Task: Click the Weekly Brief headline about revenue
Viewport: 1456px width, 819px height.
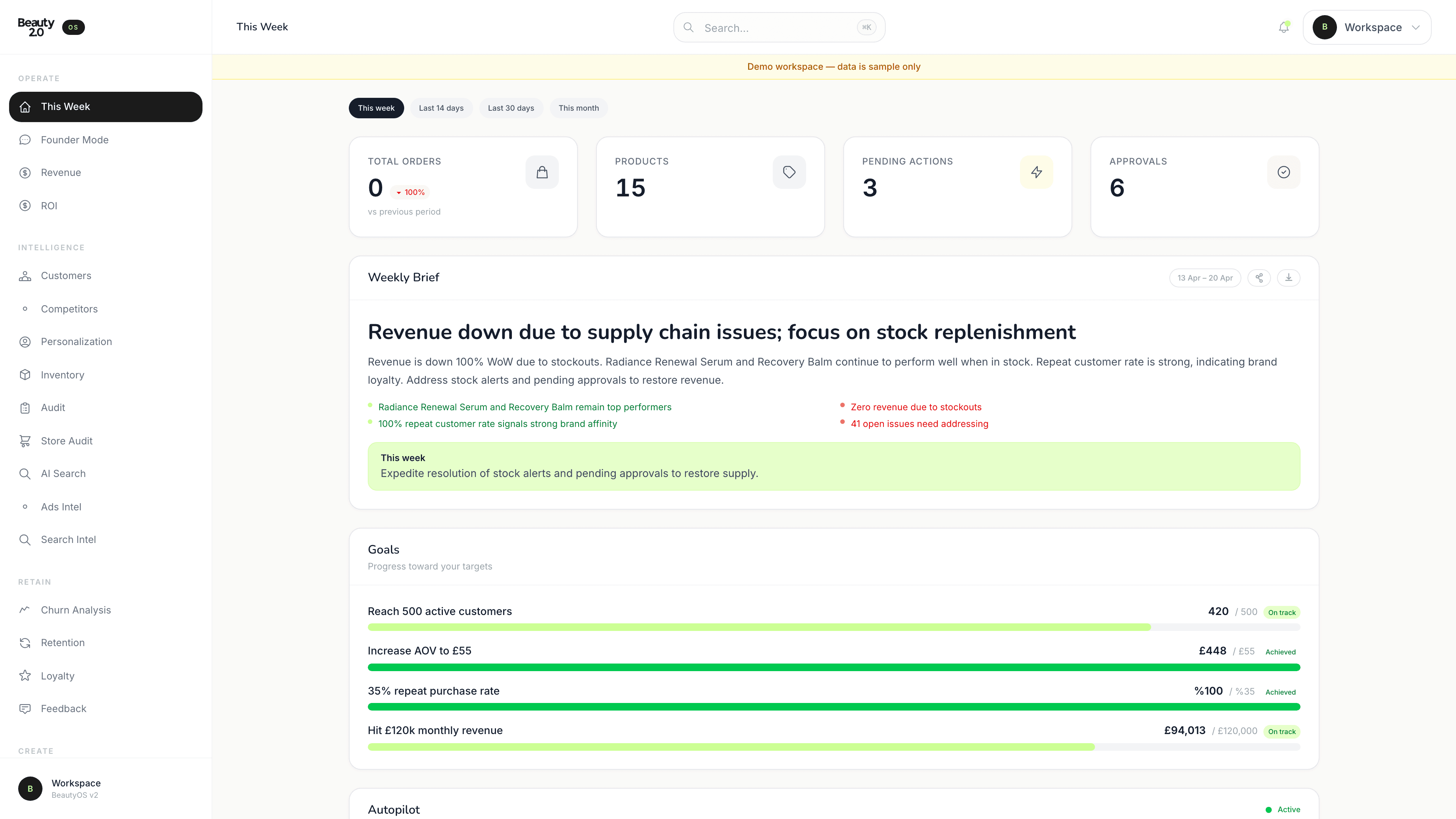Action: click(x=722, y=333)
